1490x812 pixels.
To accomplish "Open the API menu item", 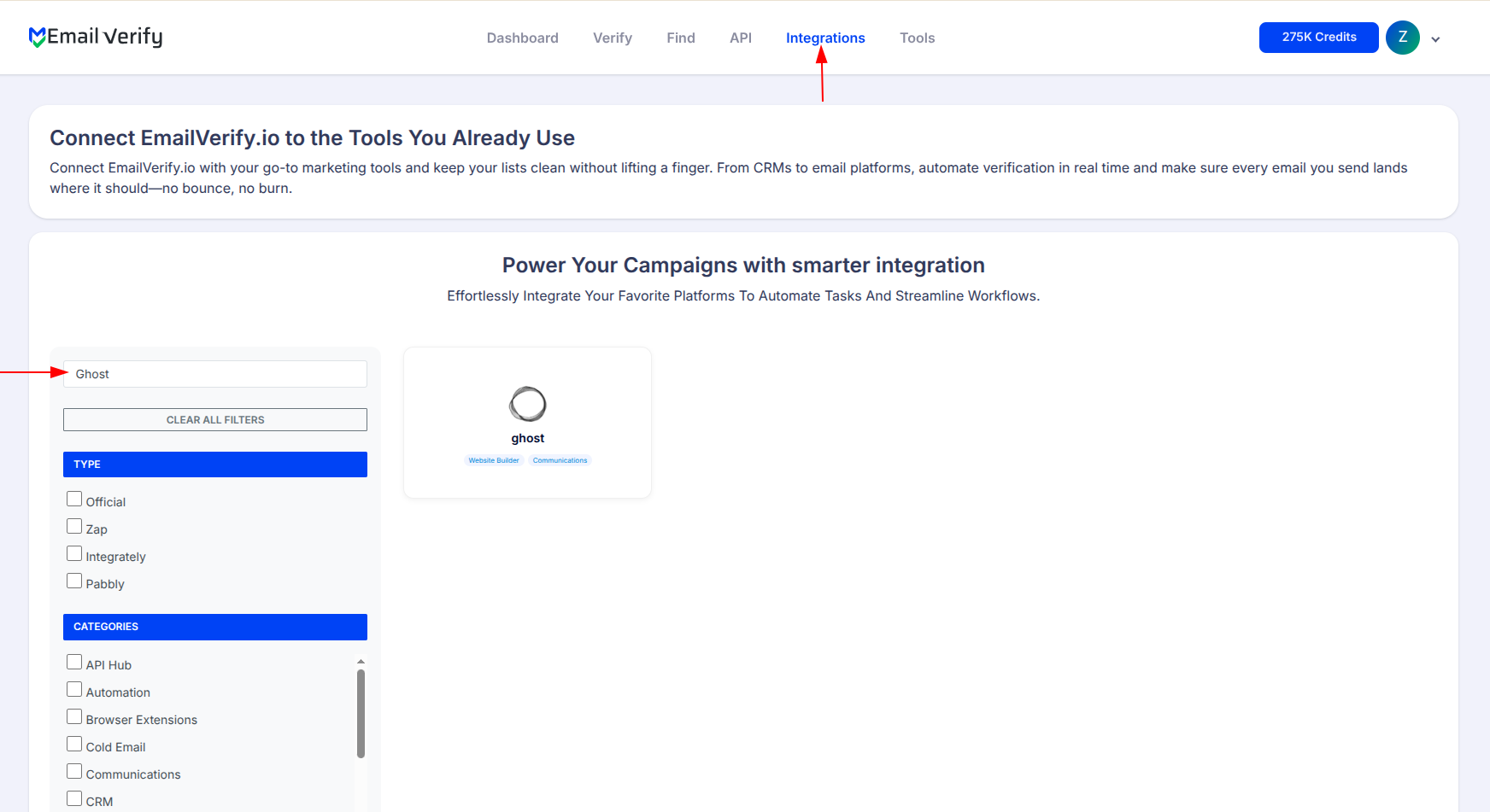I will pyautogui.click(x=741, y=38).
